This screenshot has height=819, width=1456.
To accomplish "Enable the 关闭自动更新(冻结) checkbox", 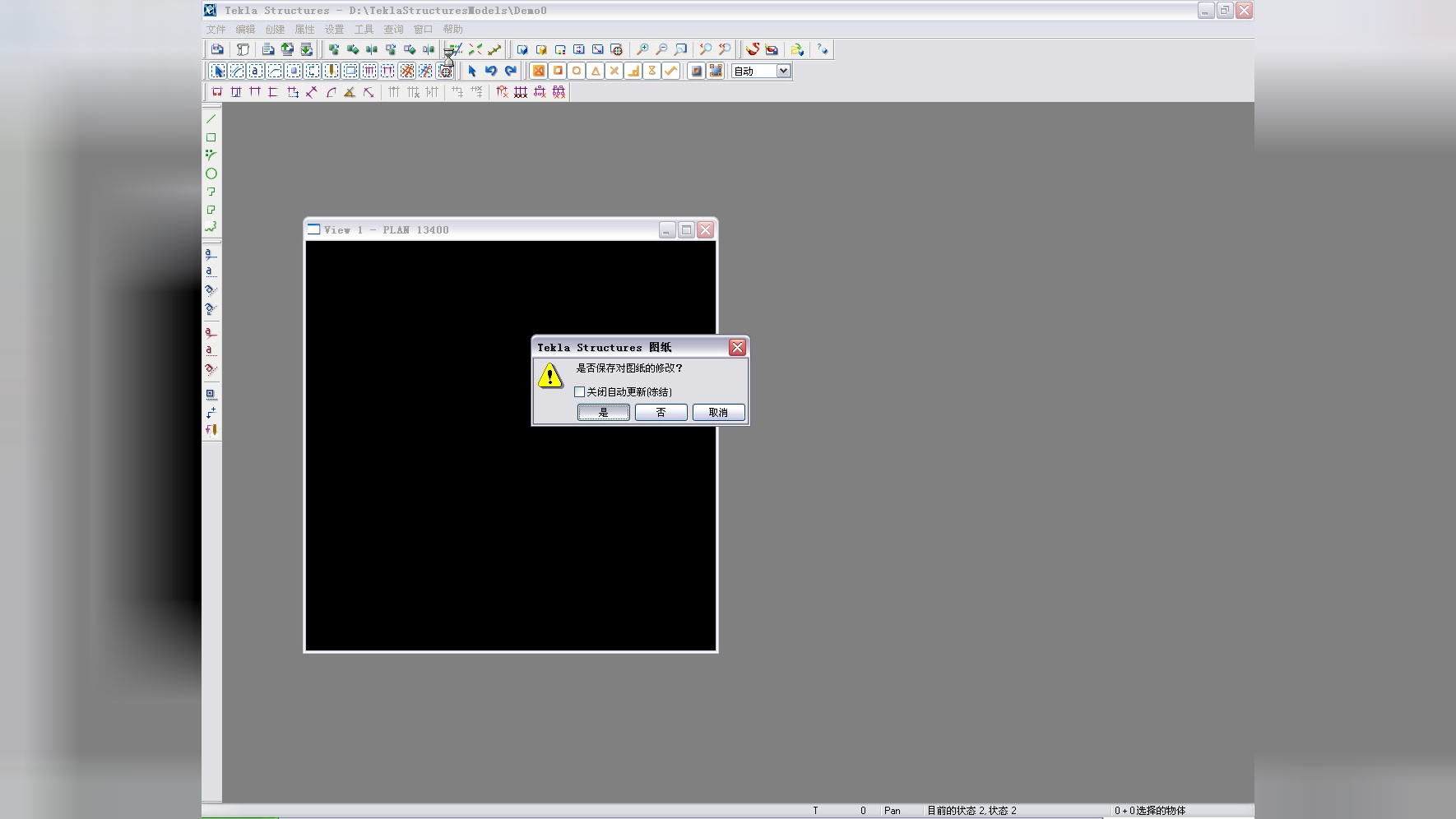I will [x=579, y=392].
